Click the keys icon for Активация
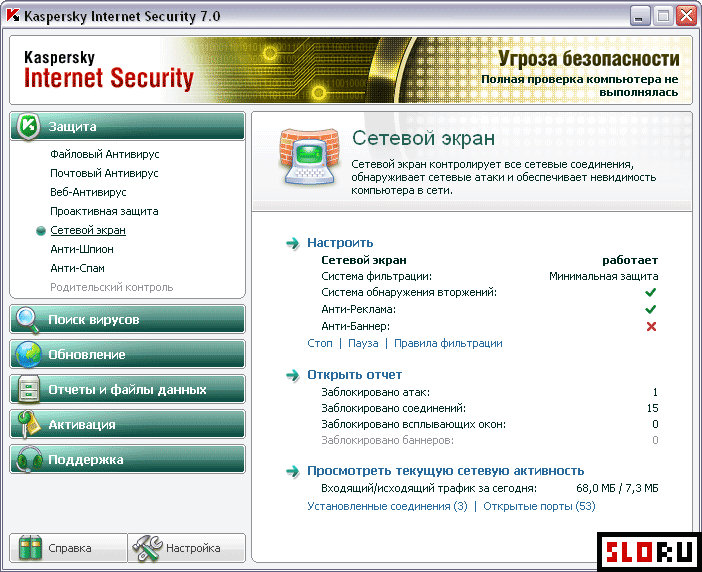 tap(29, 424)
